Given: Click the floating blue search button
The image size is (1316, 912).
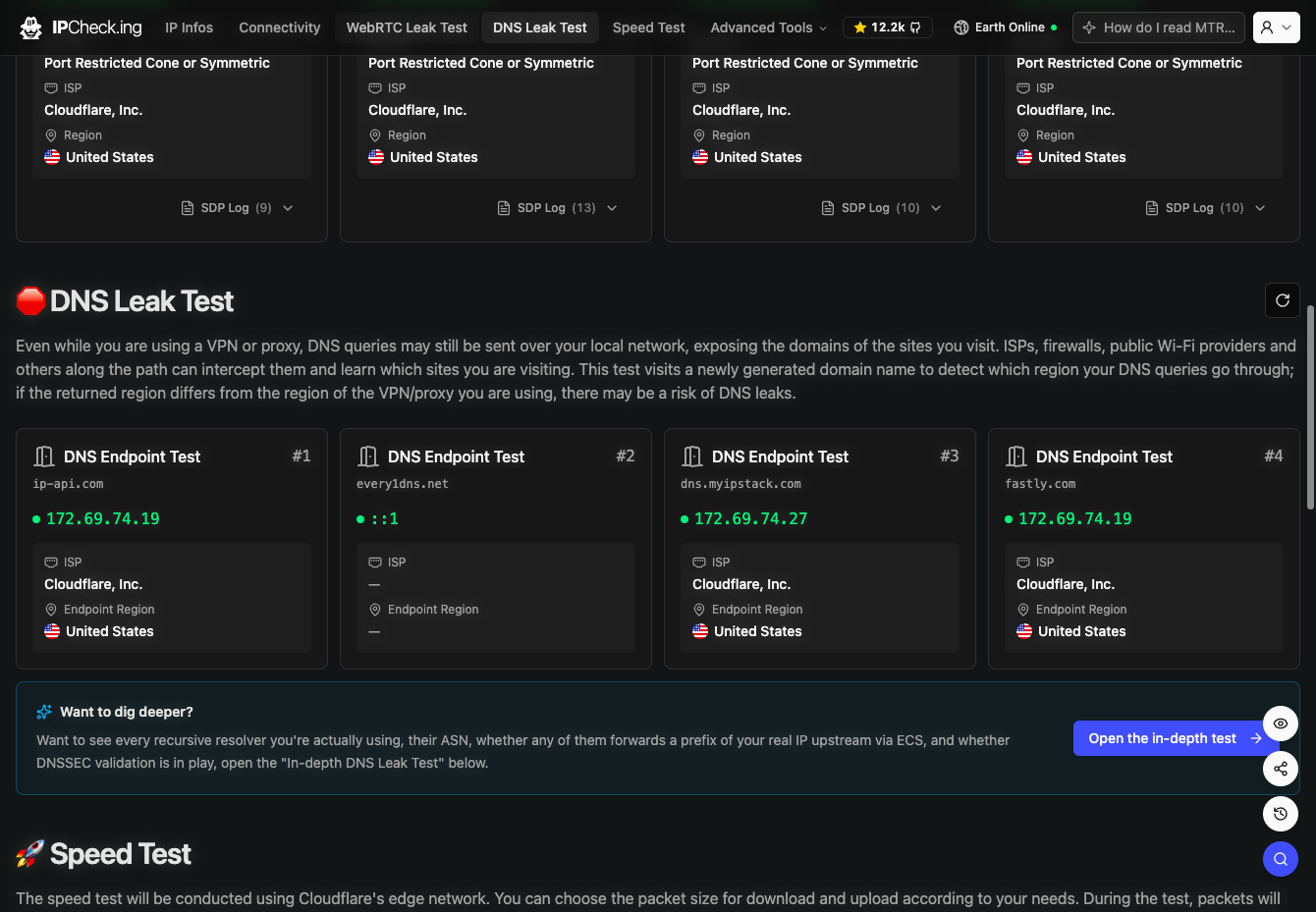Looking at the screenshot, I should pyautogui.click(x=1281, y=859).
